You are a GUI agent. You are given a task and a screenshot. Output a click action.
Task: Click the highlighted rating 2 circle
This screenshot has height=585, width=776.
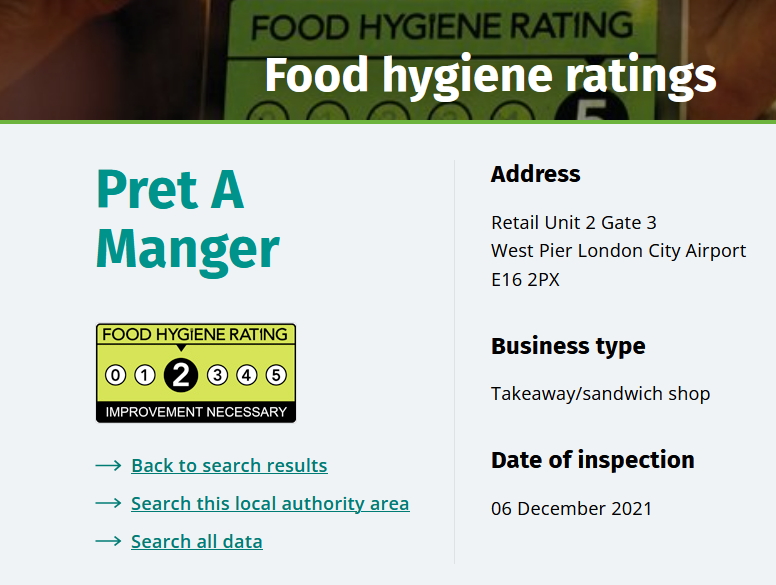click(181, 375)
